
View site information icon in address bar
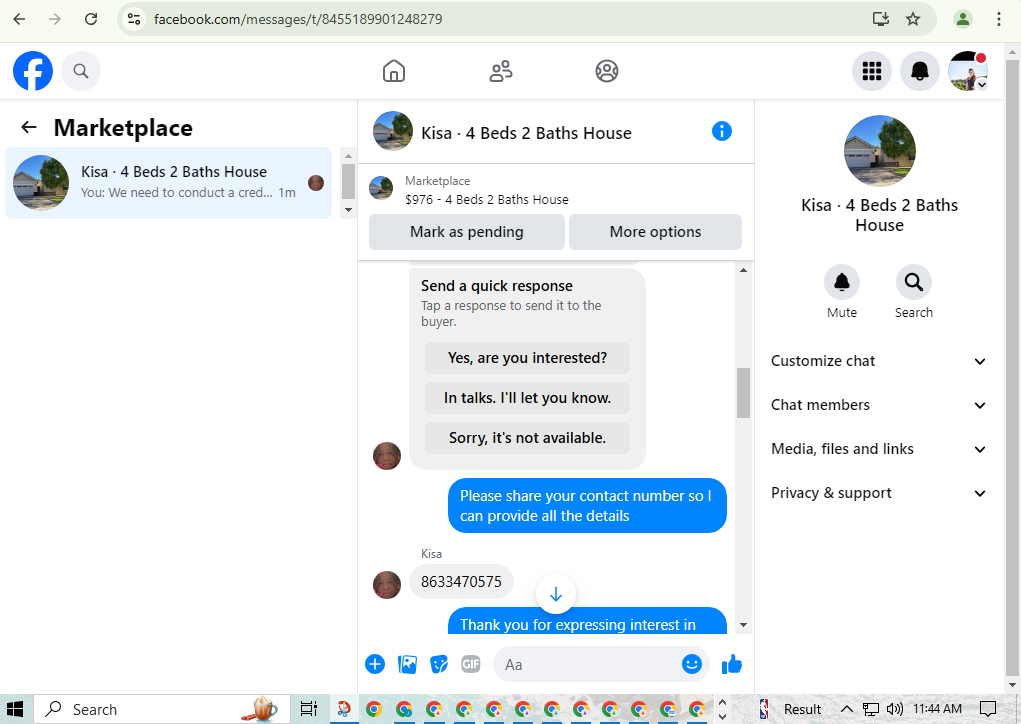pyautogui.click(x=134, y=19)
